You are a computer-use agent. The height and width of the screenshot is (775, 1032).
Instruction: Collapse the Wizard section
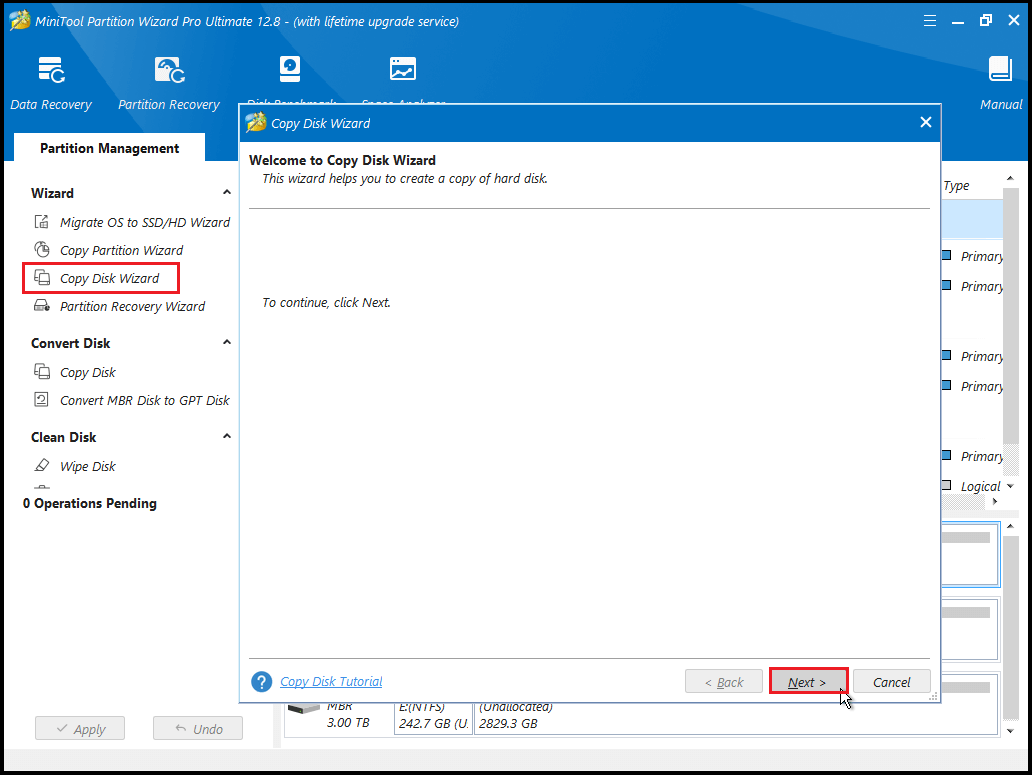(x=226, y=192)
